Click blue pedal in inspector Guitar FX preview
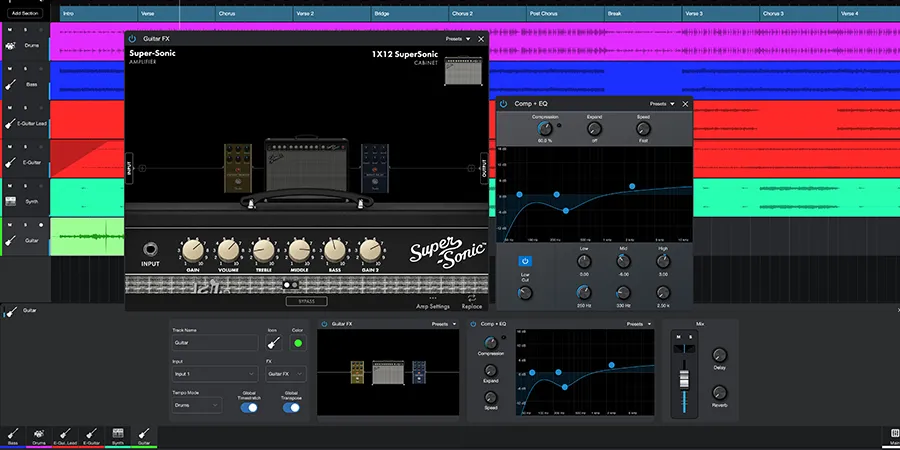Viewport: 900px width, 450px height. tap(419, 373)
